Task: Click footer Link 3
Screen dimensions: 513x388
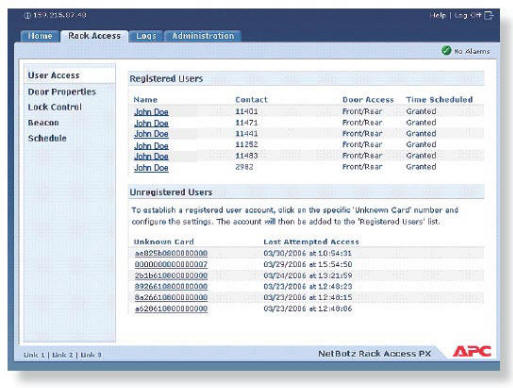Action: (91, 355)
